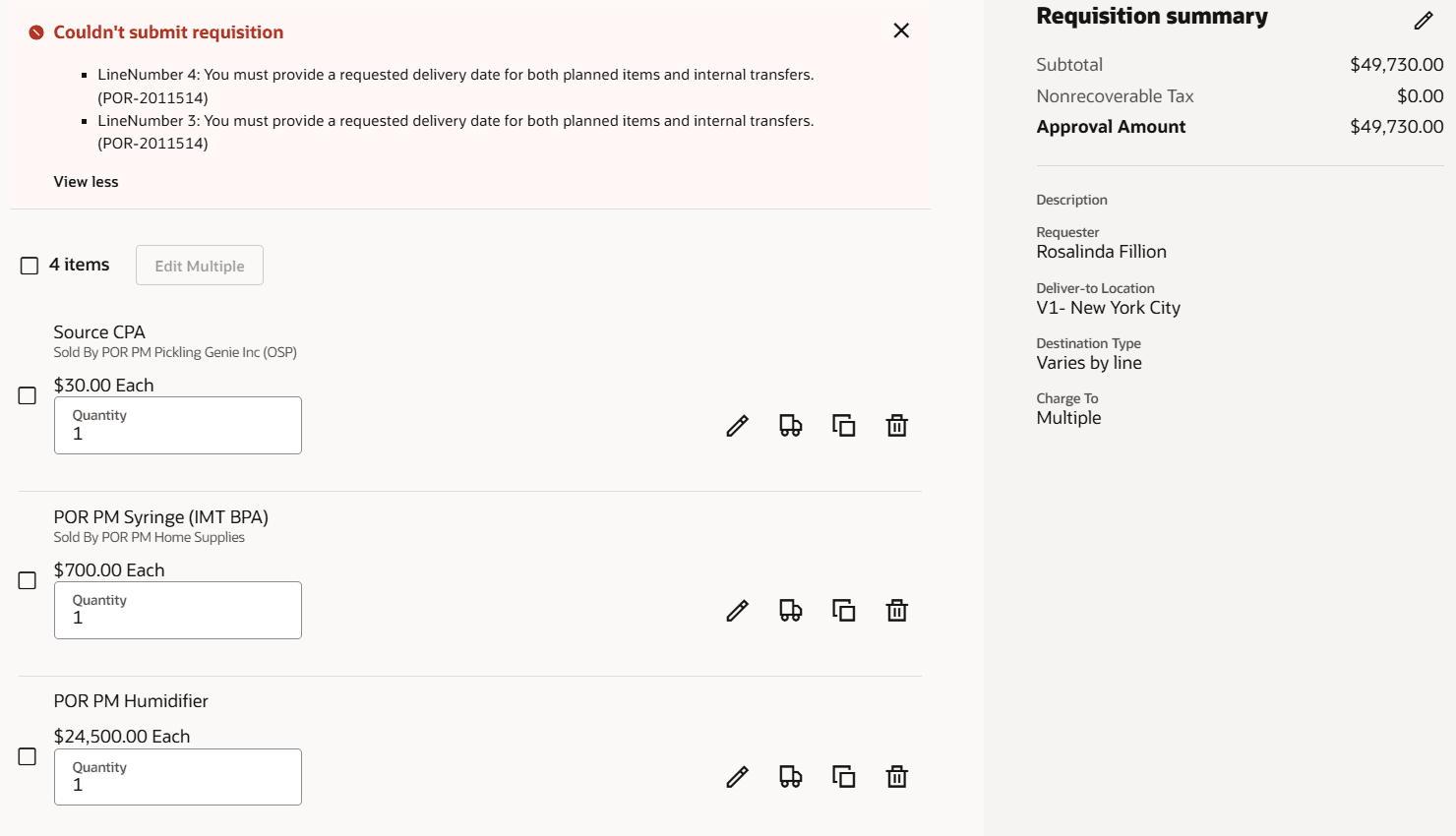The image size is (1456, 836).
Task: Click the Edit Multiple button
Action: [x=199, y=265]
